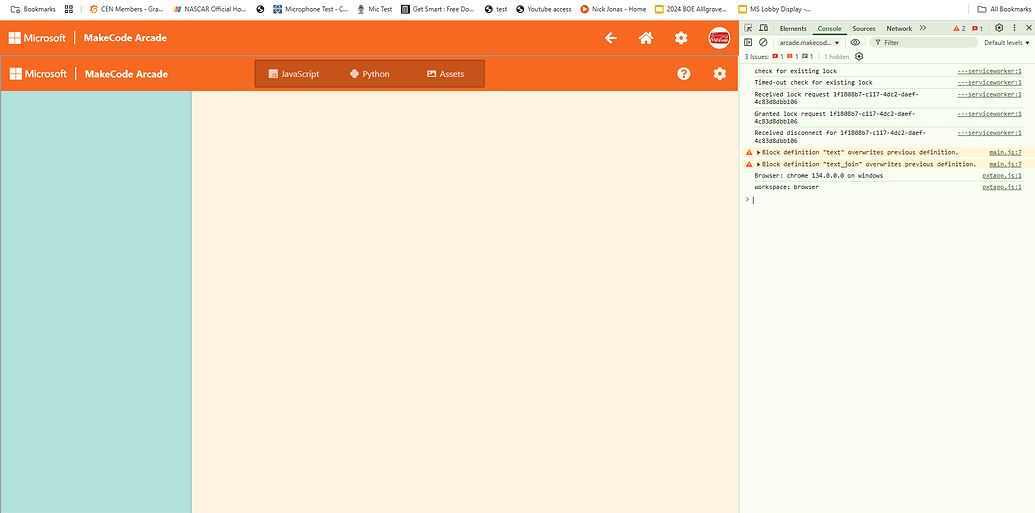The width and height of the screenshot is (1035, 513).
Task: Open pxtapp.js link for 'workspace: browser' row
Action: tap(1002, 188)
